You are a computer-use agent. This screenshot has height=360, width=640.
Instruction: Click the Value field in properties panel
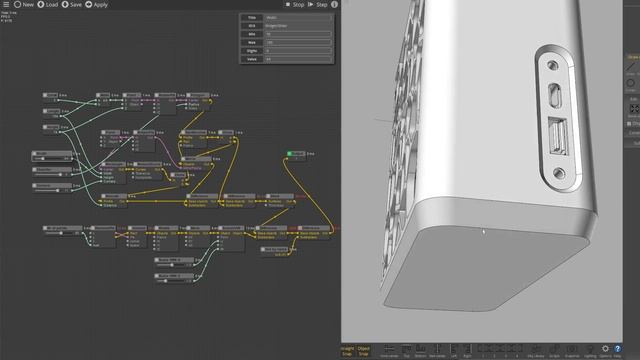pos(298,59)
